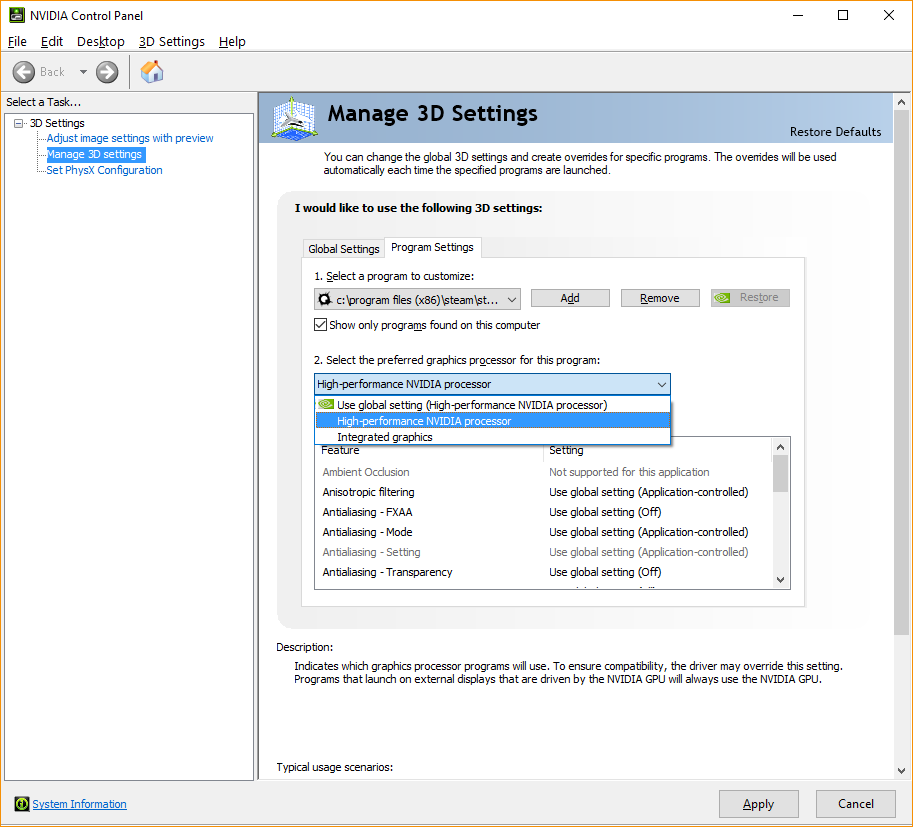Open Set PhysX Configuration
The width and height of the screenshot is (913, 827).
click(x=104, y=170)
